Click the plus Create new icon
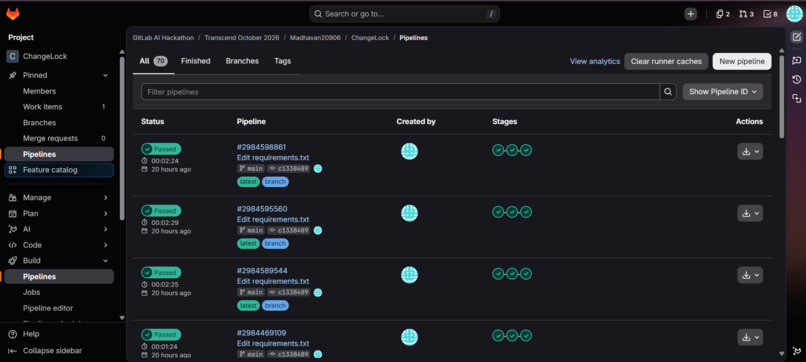 pyautogui.click(x=690, y=14)
